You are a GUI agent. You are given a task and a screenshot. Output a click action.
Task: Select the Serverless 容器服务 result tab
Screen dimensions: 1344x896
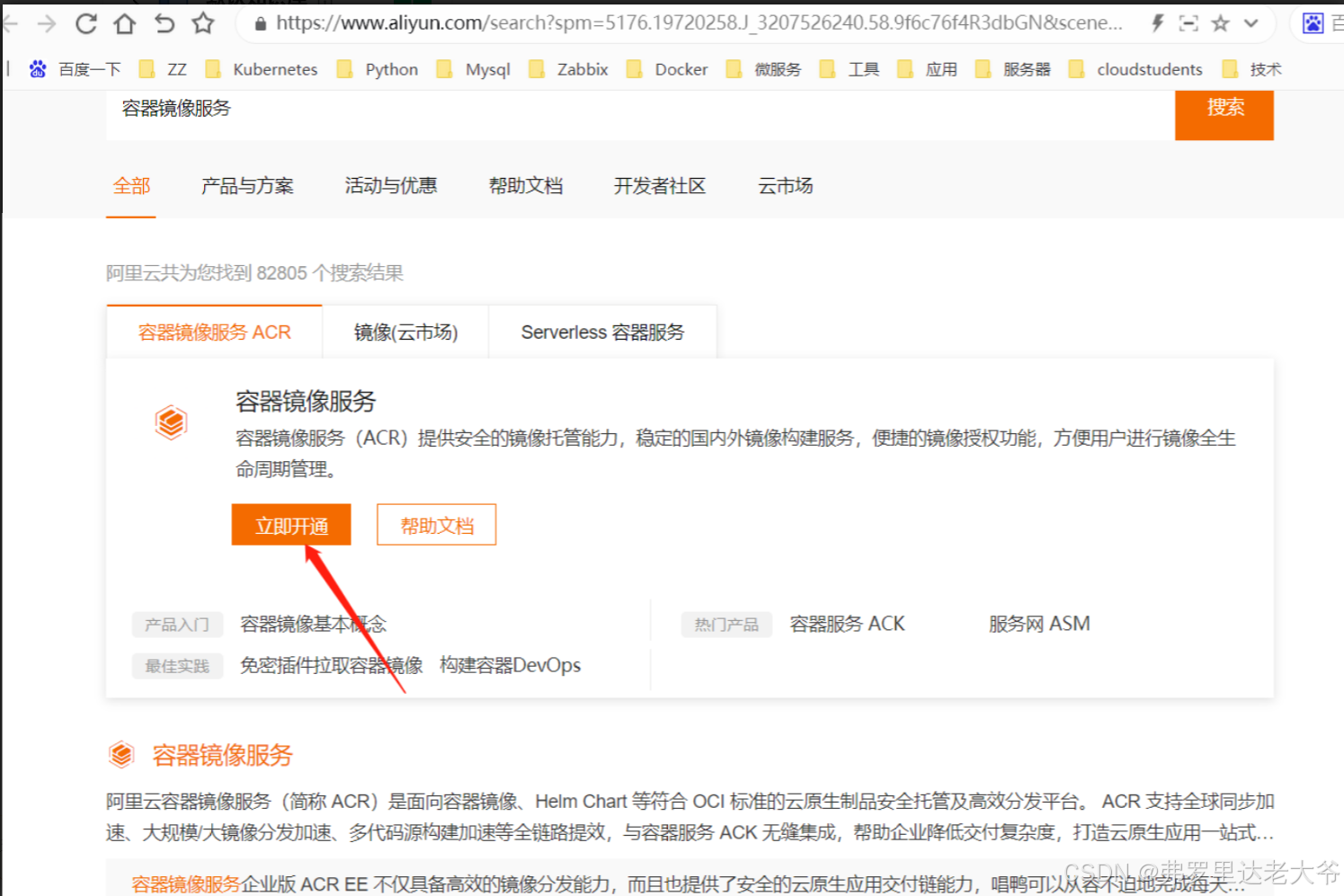[x=602, y=332]
